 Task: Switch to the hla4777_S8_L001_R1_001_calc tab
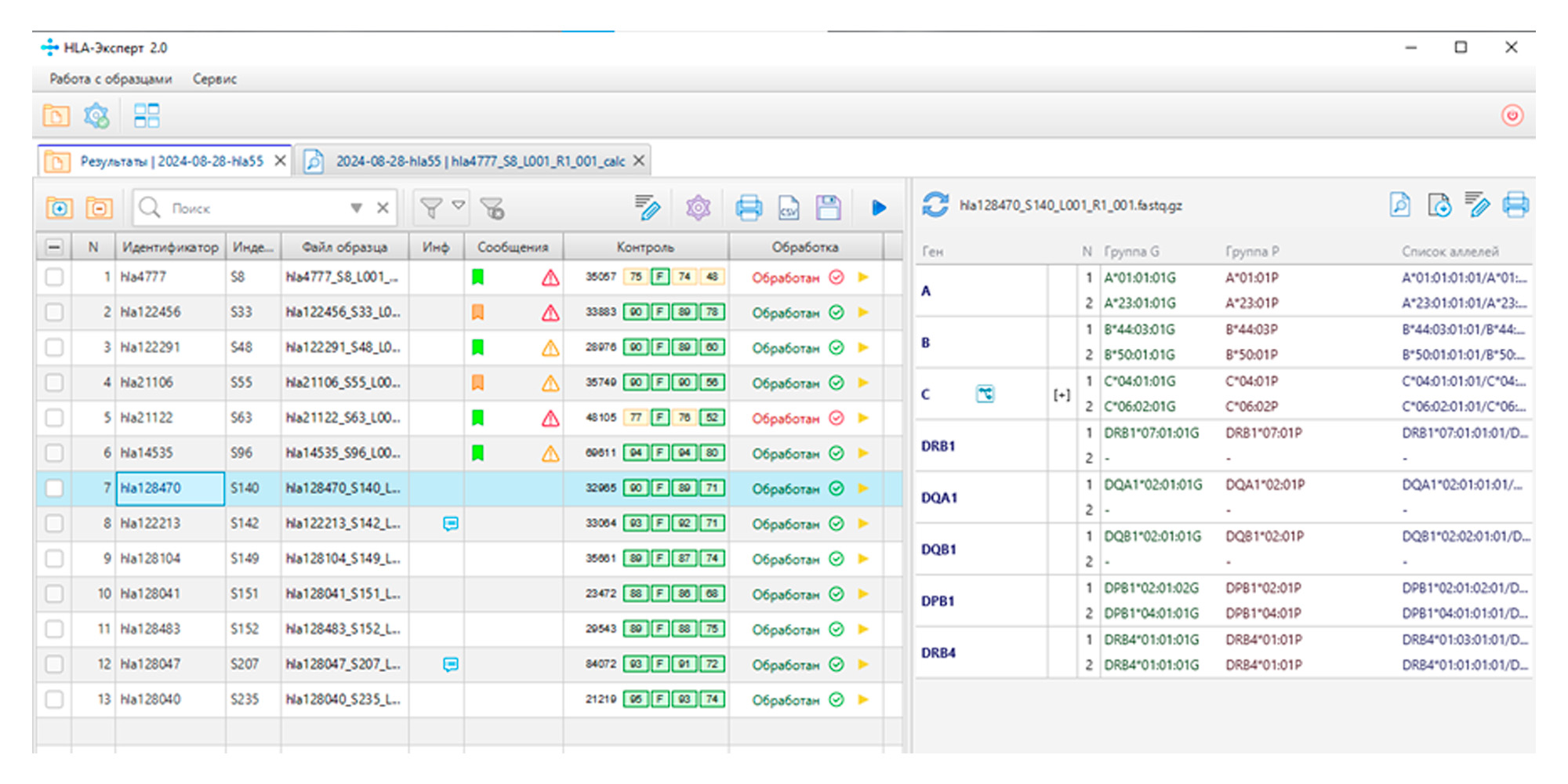click(480, 162)
